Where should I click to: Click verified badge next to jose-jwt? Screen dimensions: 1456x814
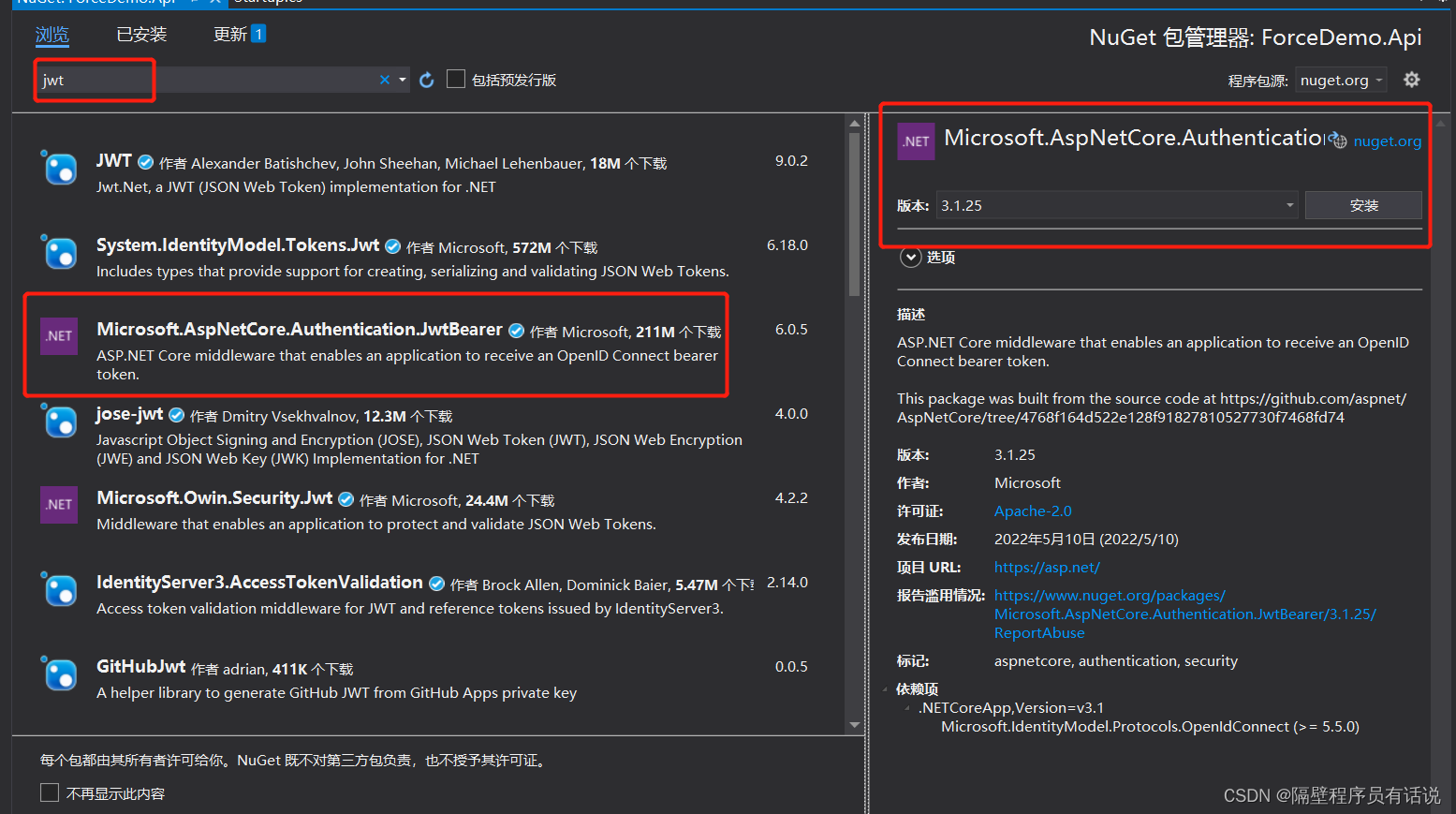click(x=176, y=415)
